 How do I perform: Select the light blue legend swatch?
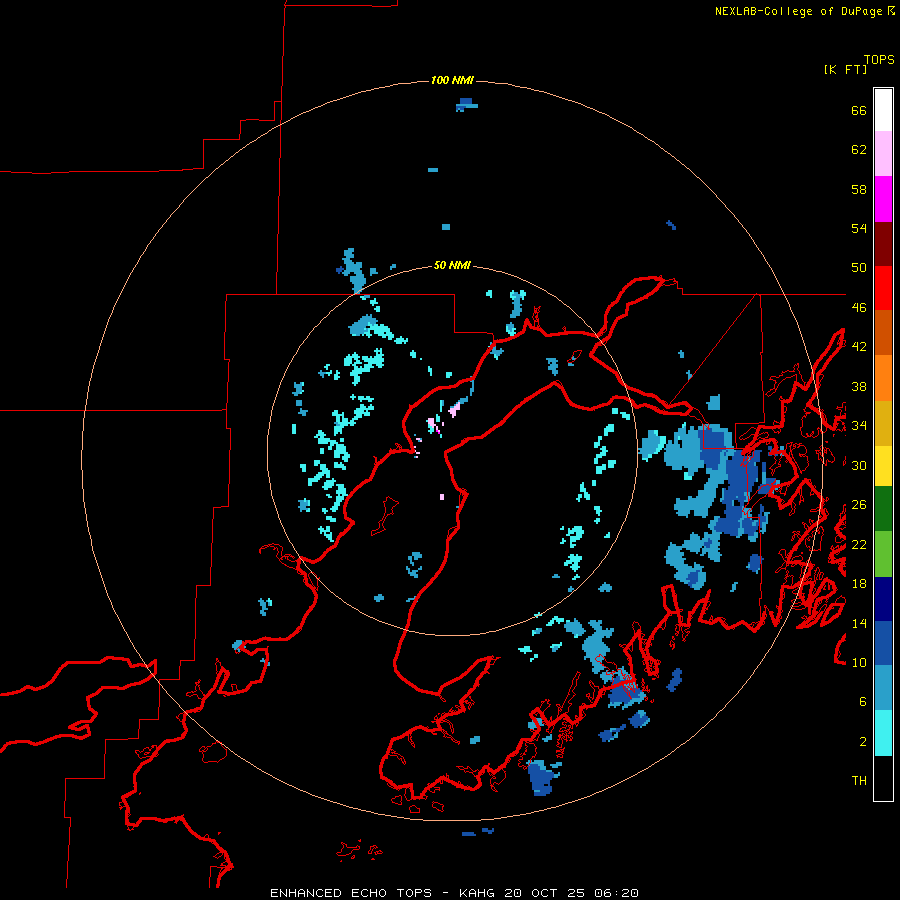[x=883, y=688]
